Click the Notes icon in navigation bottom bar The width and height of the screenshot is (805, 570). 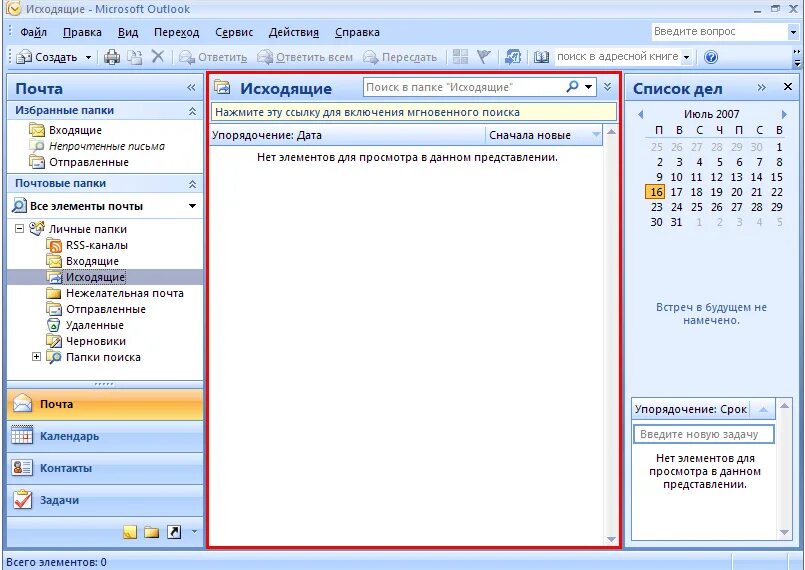pyautogui.click(x=130, y=532)
